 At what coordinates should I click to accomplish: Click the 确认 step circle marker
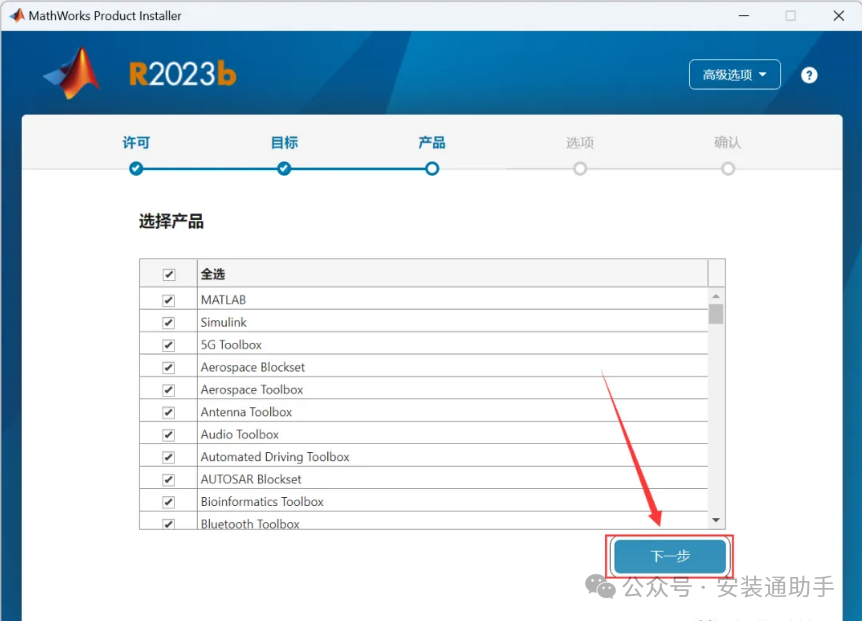tap(728, 169)
